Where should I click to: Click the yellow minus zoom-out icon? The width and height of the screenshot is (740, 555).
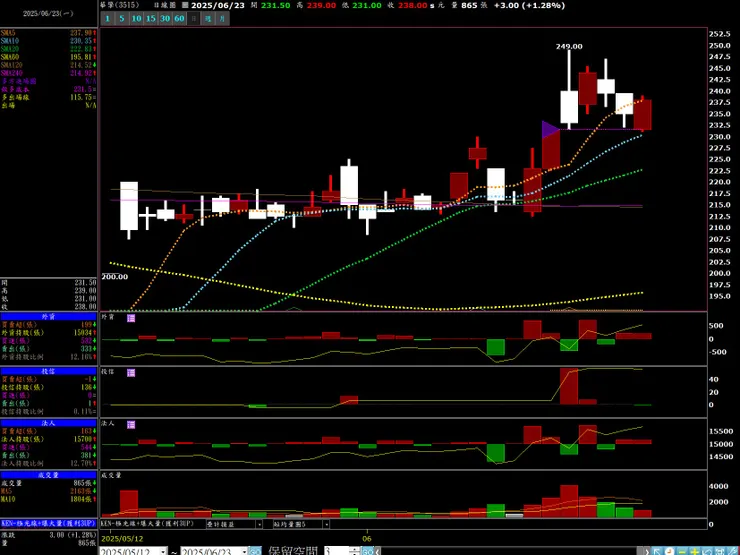click(x=682, y=551)
